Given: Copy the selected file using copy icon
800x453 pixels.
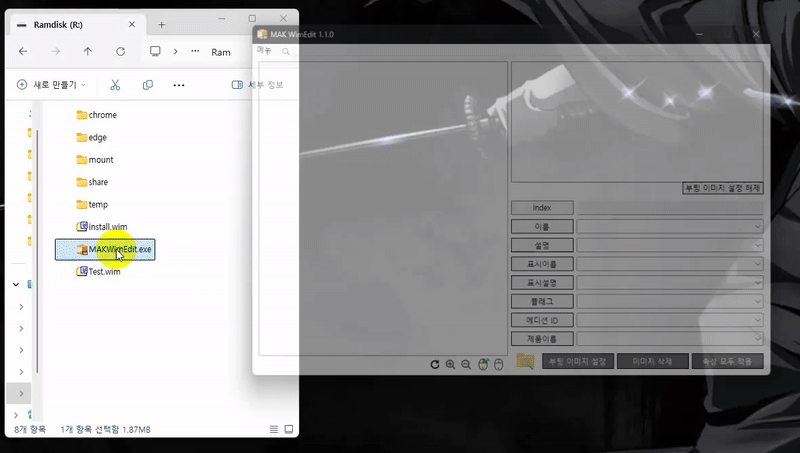Looking at the screenshot, I should (148, 85).
